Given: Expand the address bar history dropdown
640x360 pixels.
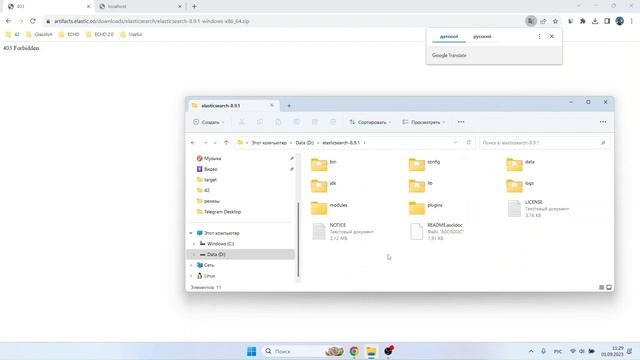Looking at the screenshot, I should 456,143.
